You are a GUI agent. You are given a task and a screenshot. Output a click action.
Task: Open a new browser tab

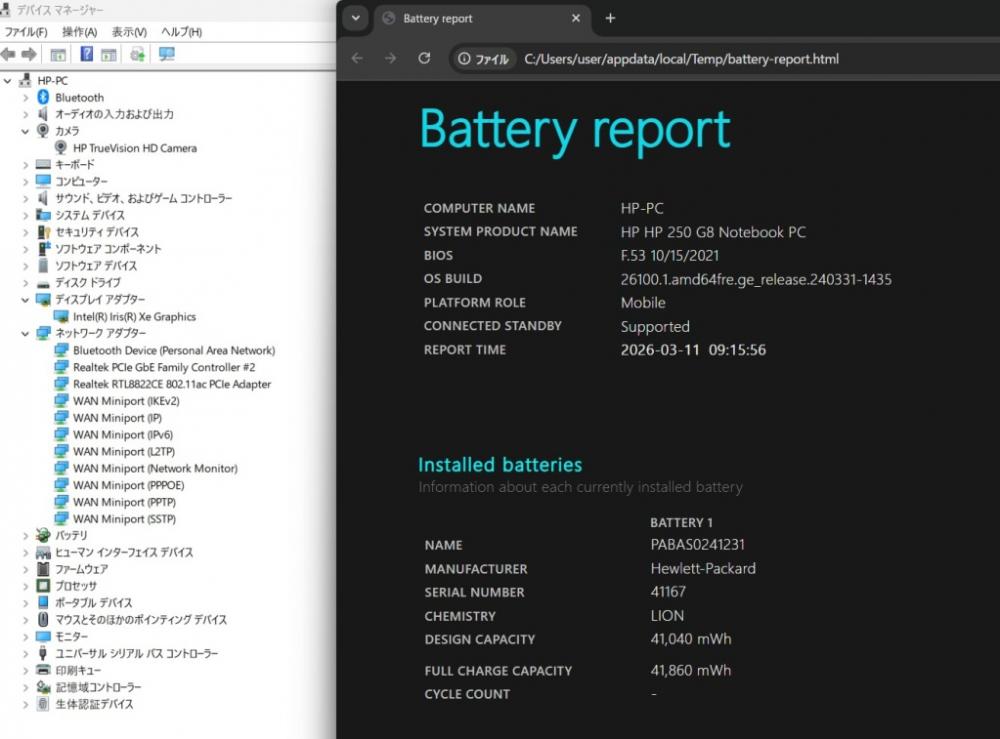[610, 18]
